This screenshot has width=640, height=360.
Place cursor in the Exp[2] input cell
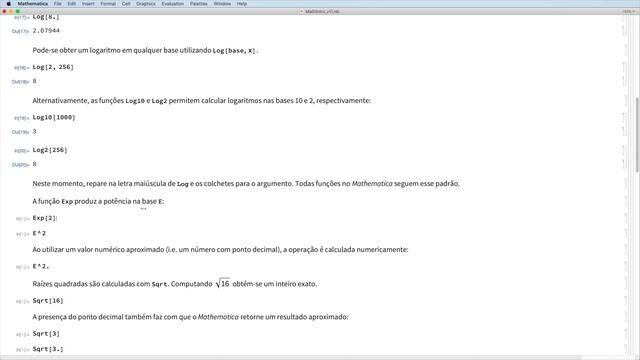[x=44, y=218]
